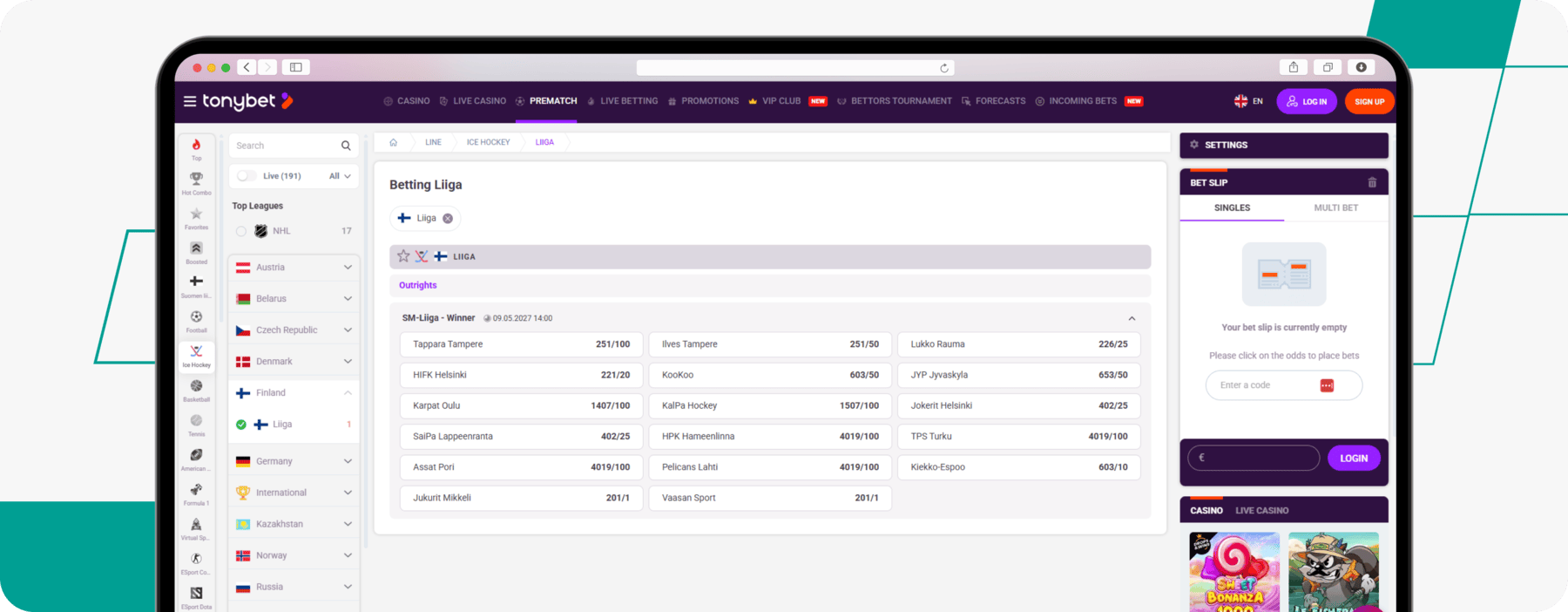Open Hot Combo trophy icon in sidebar
Image resolution: width=1568 pixels, height=612 pixels.
coord(196,178)
